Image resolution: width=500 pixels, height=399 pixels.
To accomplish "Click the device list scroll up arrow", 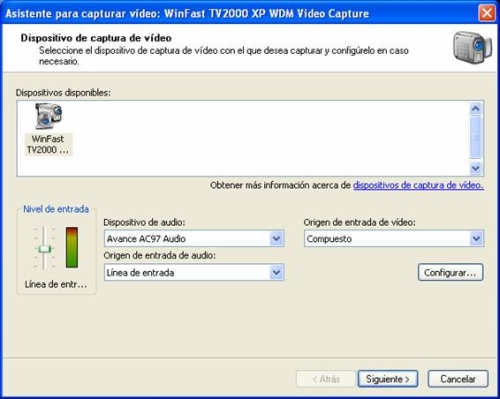I will tap(476, 109).
